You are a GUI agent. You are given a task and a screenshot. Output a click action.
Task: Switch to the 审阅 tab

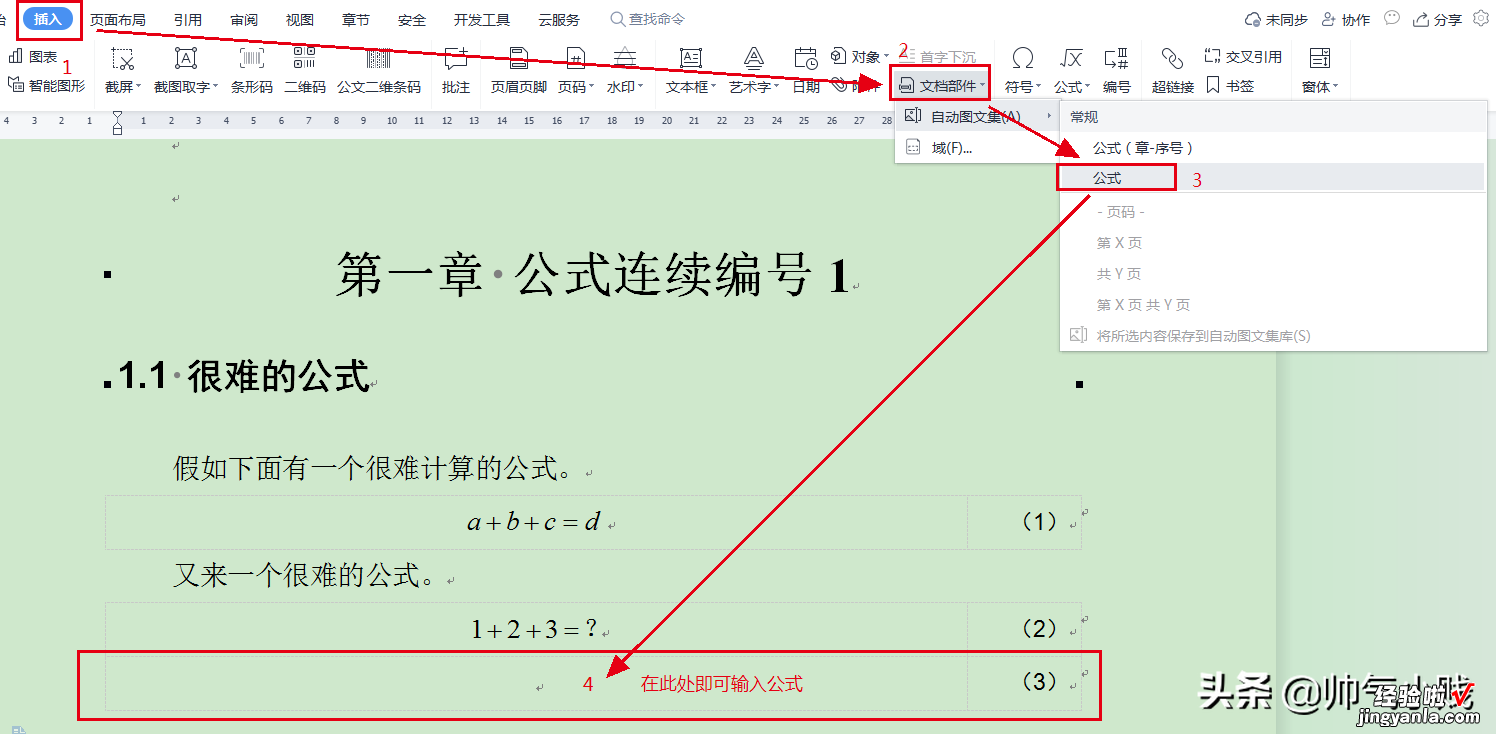click(x=243, y=20)
